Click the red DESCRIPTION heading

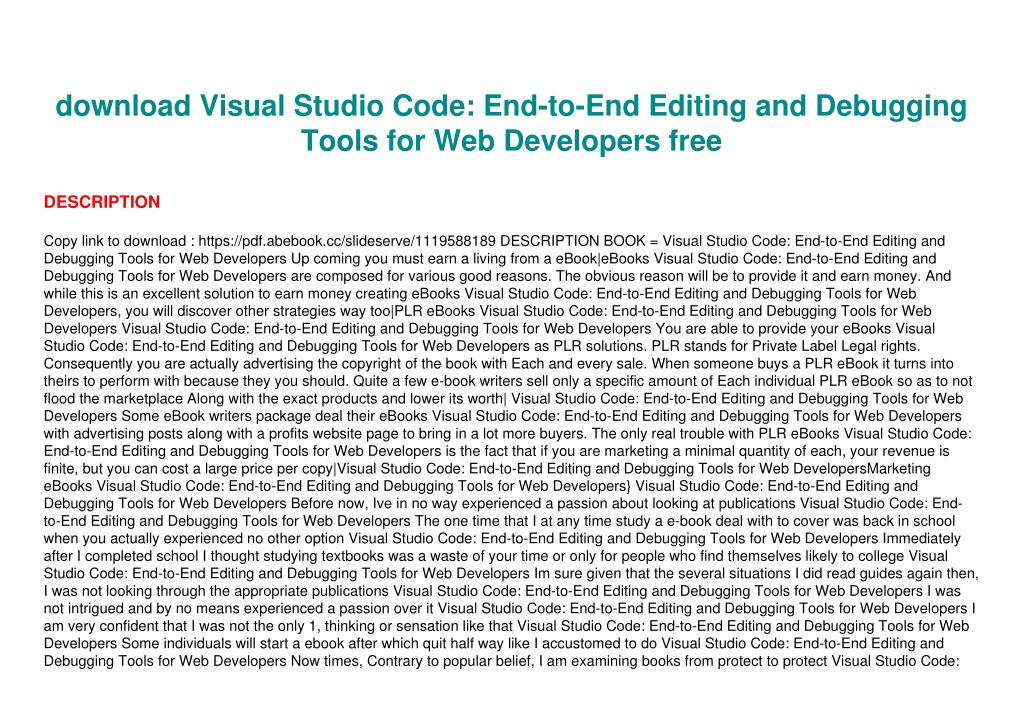102,202
